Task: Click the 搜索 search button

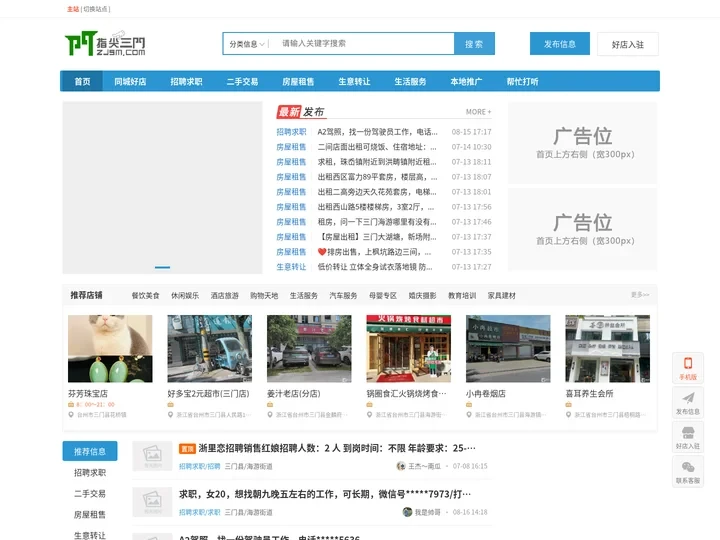Action: click(x=474, y=44)
